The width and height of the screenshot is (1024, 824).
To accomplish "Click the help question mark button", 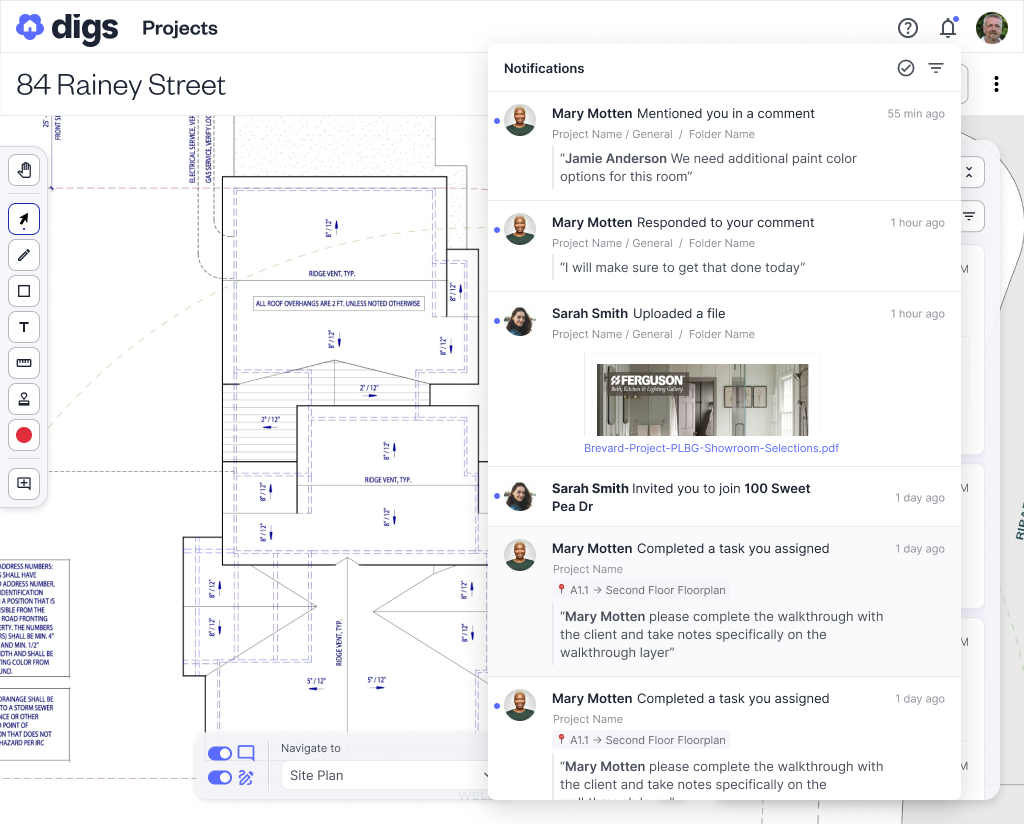I will click(908, 28).
